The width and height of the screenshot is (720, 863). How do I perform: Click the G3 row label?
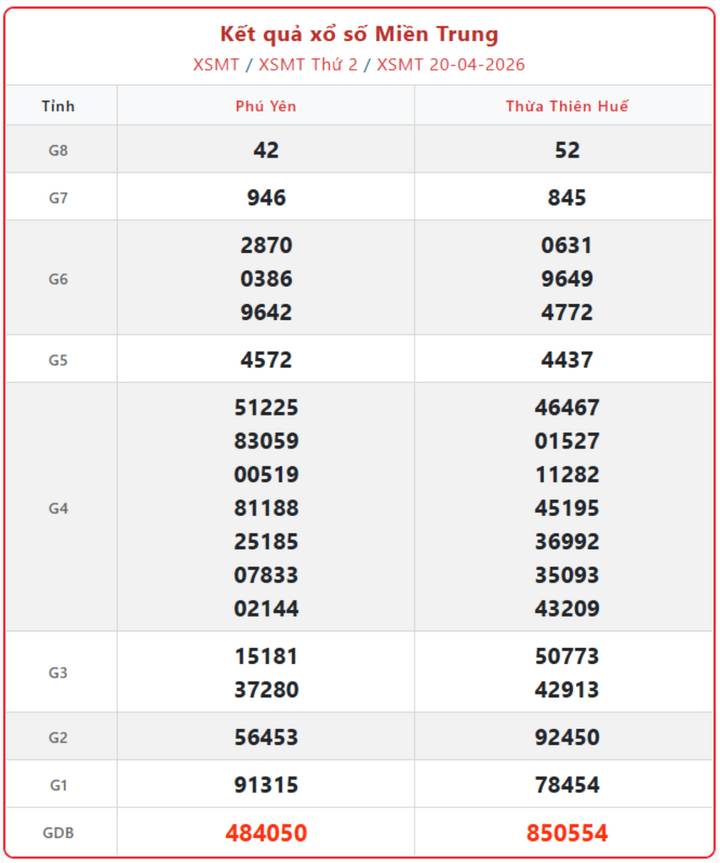click(x=58, y=673)
